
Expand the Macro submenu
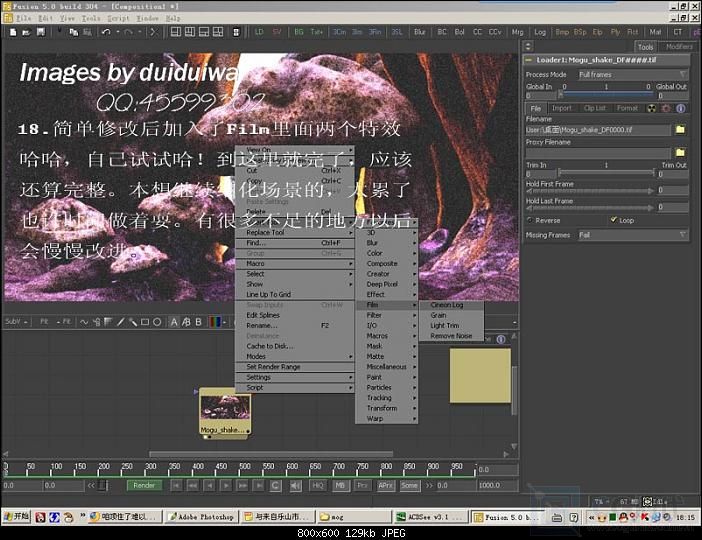(295, 264)
